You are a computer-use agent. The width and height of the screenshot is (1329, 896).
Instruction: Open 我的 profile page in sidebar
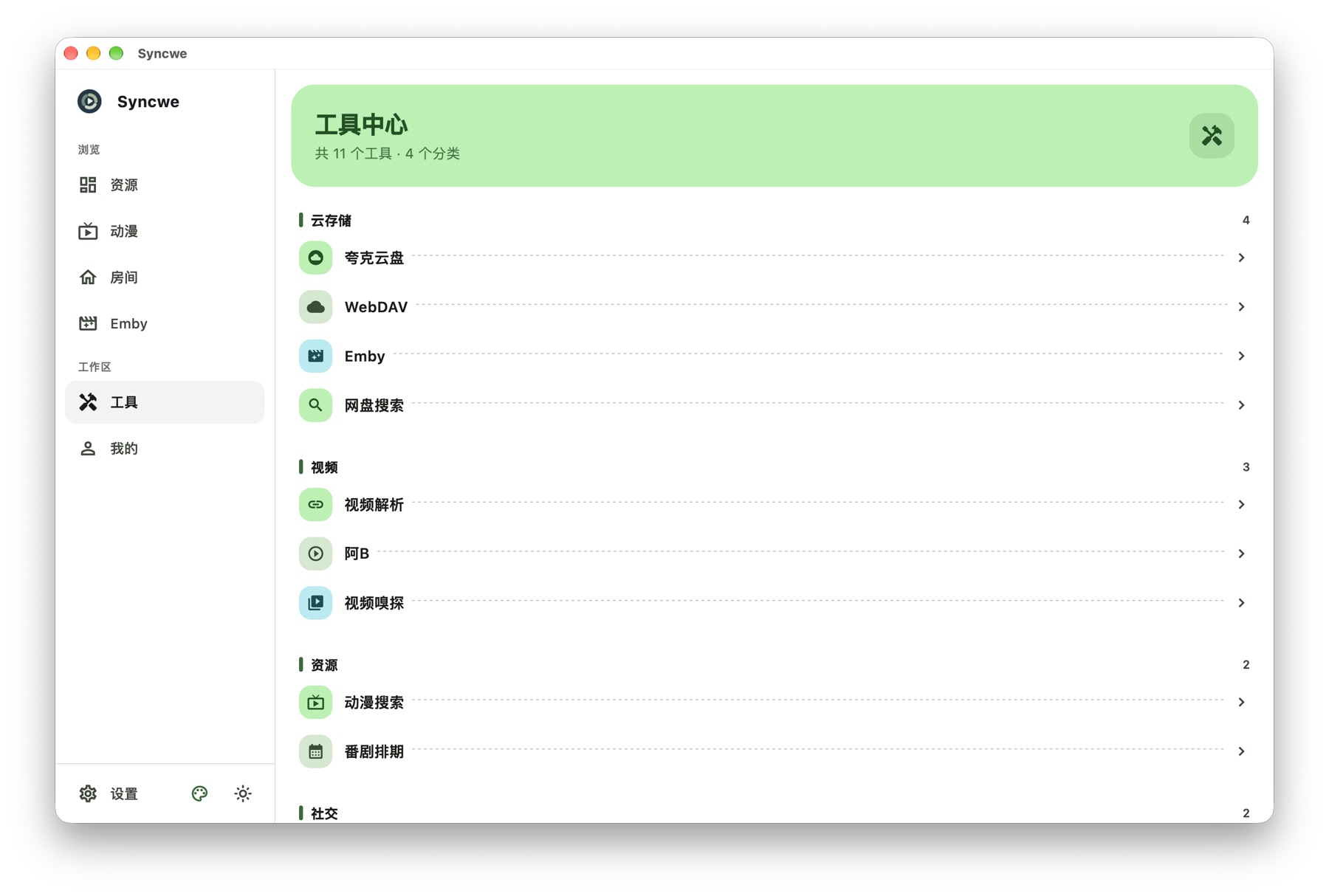tap(164, 449)
